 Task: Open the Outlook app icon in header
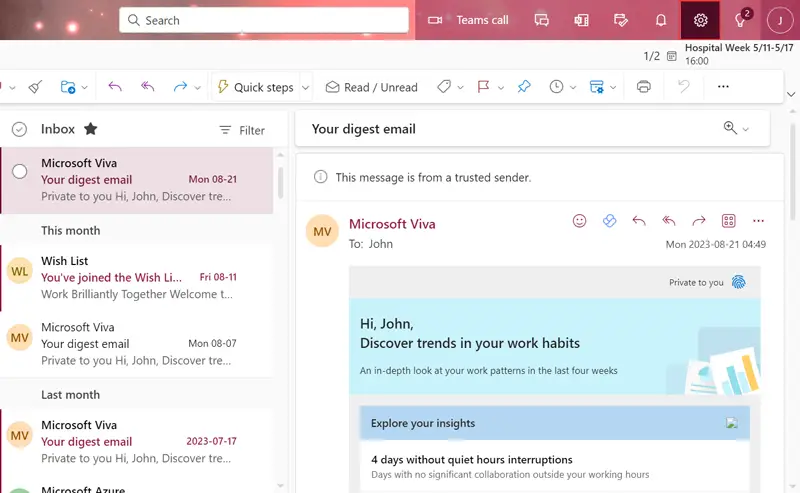[x=581, y=20]
